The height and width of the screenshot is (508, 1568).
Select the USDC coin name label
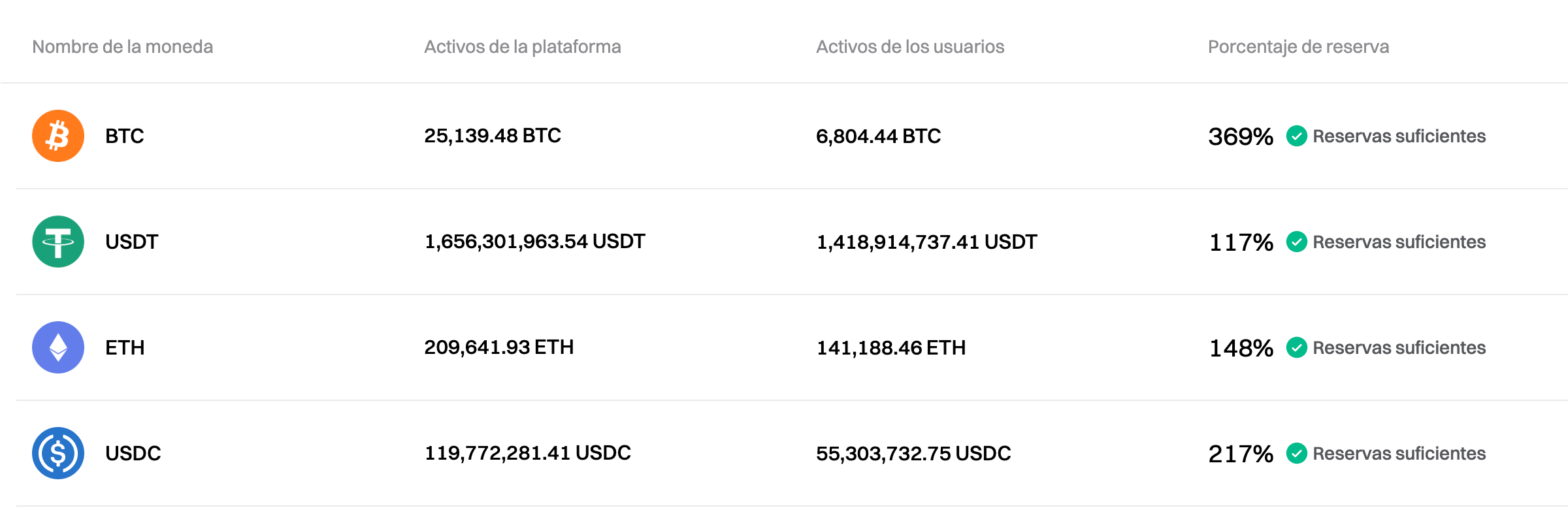pos(133,453)
